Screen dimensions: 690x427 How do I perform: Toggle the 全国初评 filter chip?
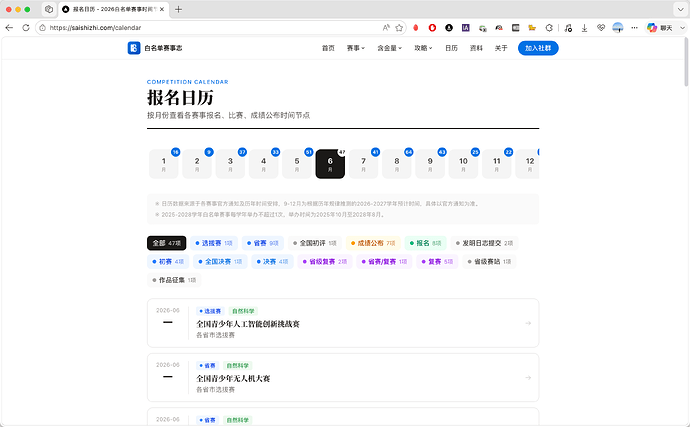coord(315,243)
